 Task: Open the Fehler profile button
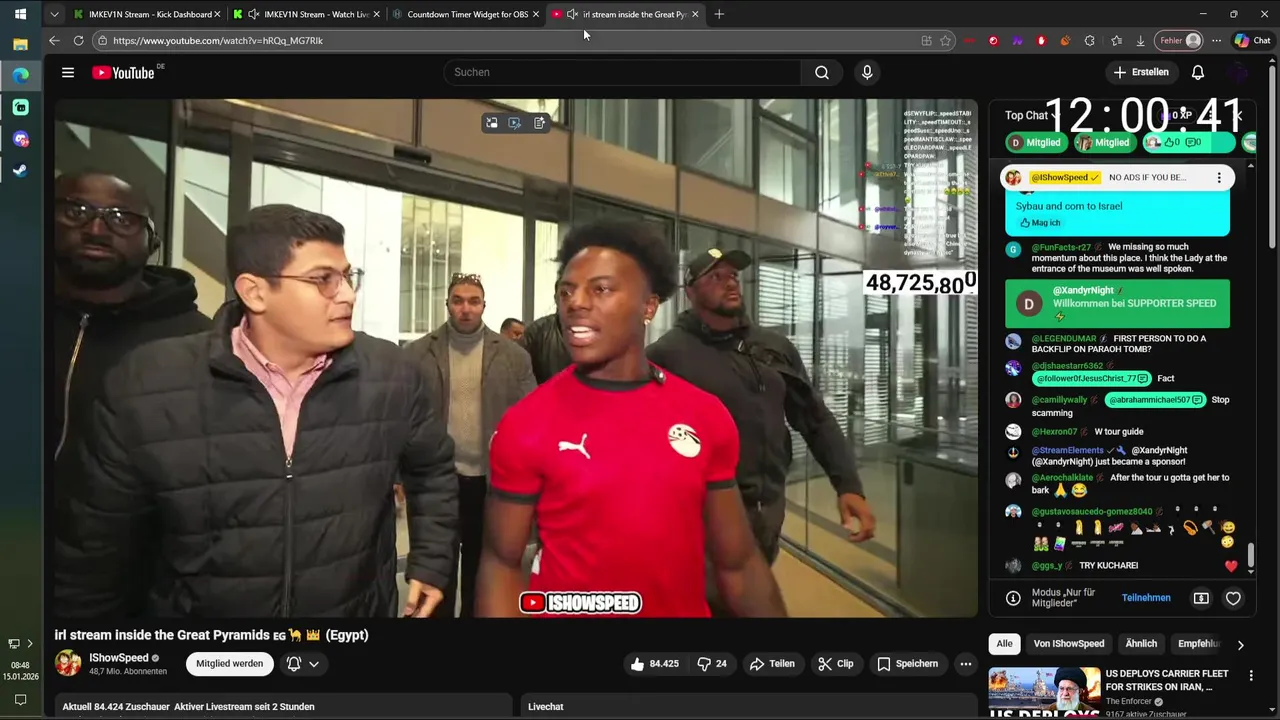1180,41
